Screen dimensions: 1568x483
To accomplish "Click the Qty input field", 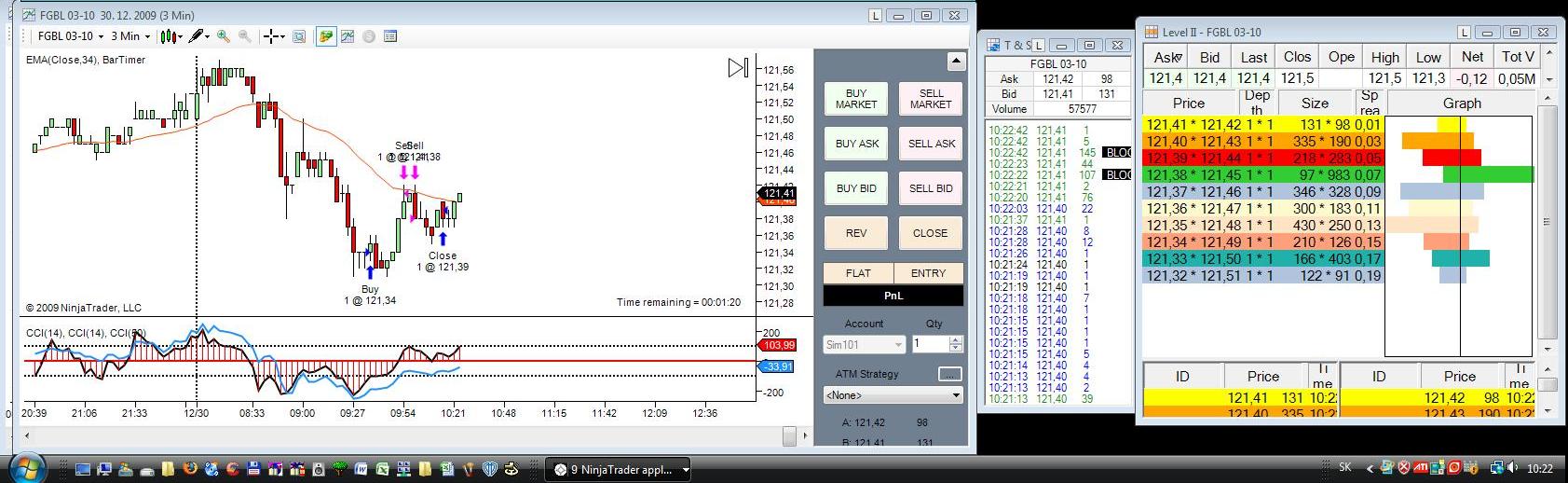I will [x=930, y=344].
